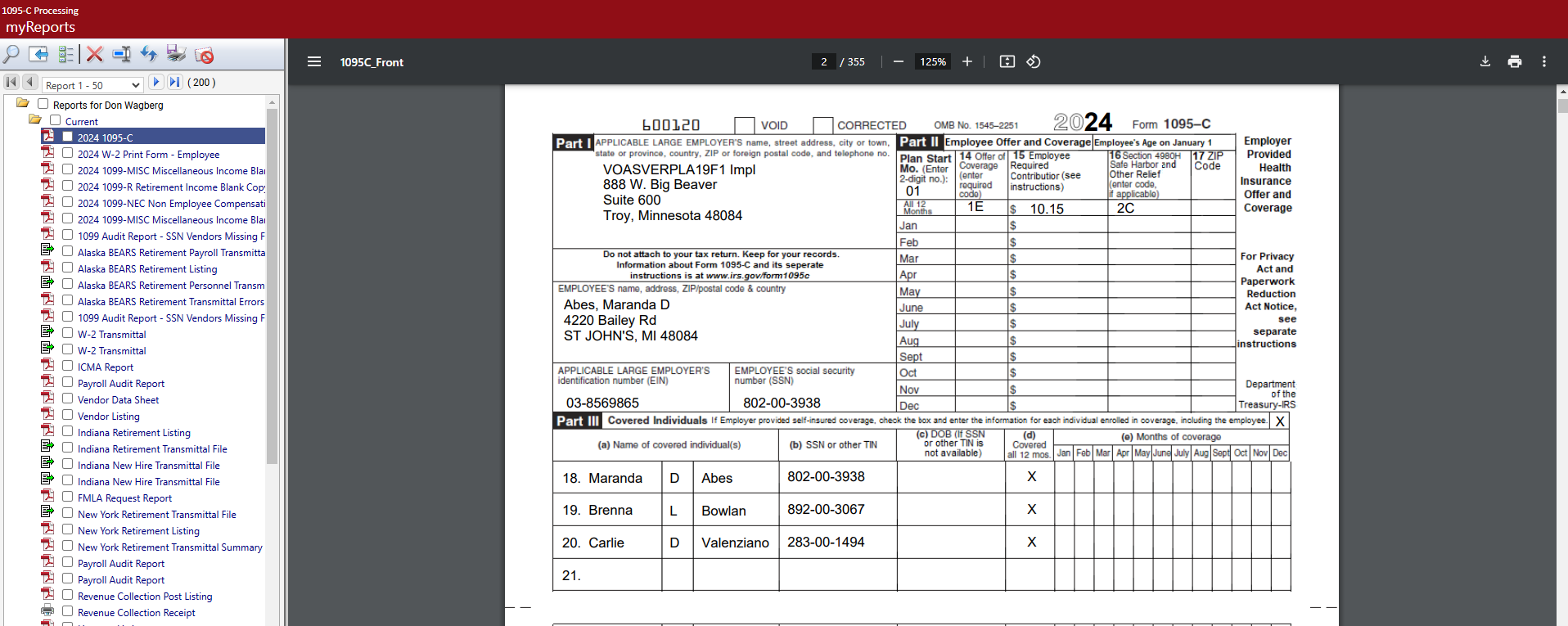The width and height of the screenshot is (1568, 626).
Task: Open the Report 1 - 50 dropdown
Action: [93, 84]
